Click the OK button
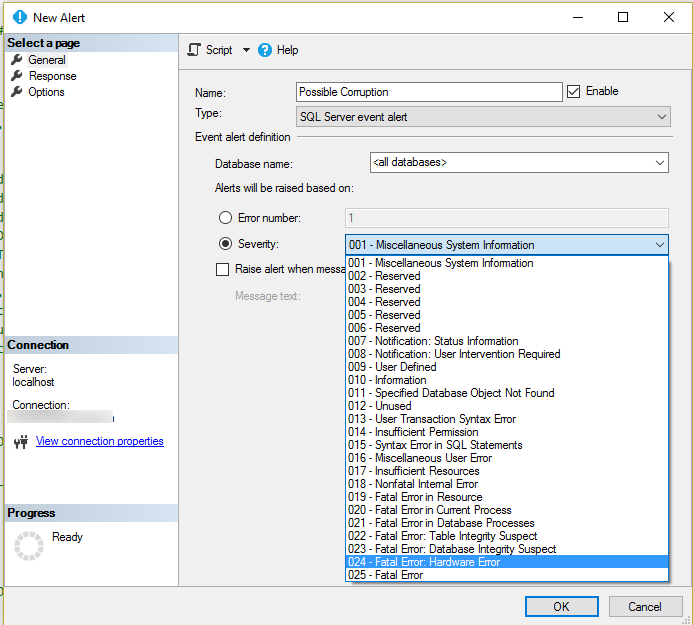 click(561, 606)
